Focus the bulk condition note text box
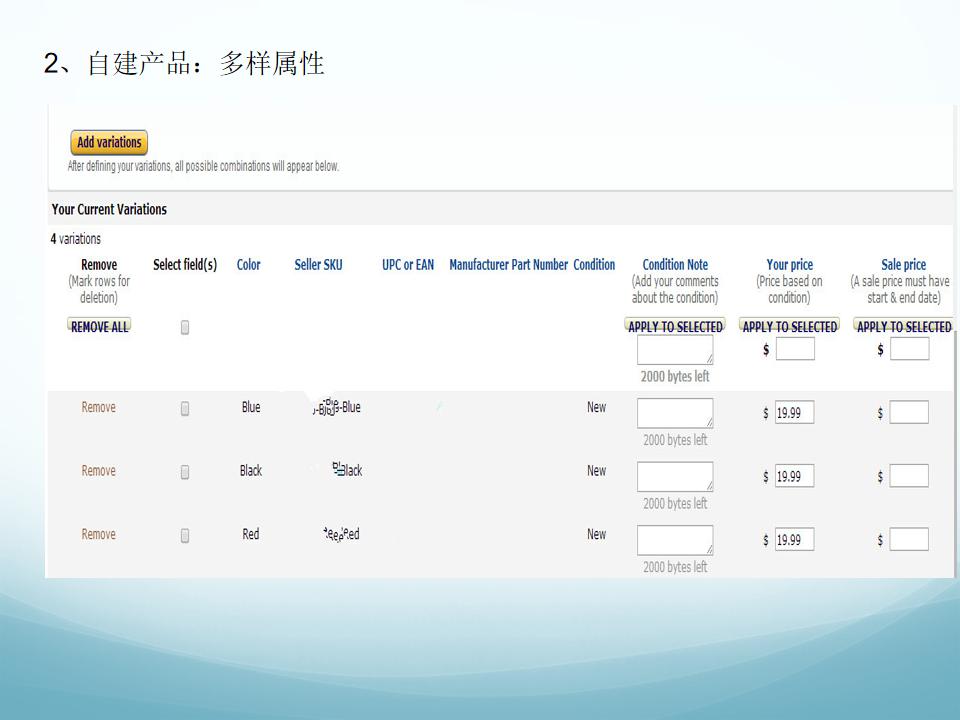The image size is (960, 720). 675,350
